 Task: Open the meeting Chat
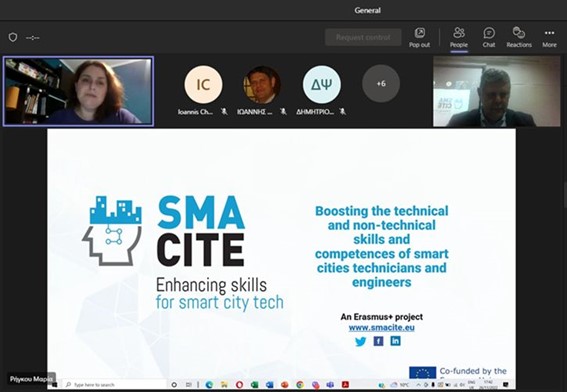click(x=489, y=37)
